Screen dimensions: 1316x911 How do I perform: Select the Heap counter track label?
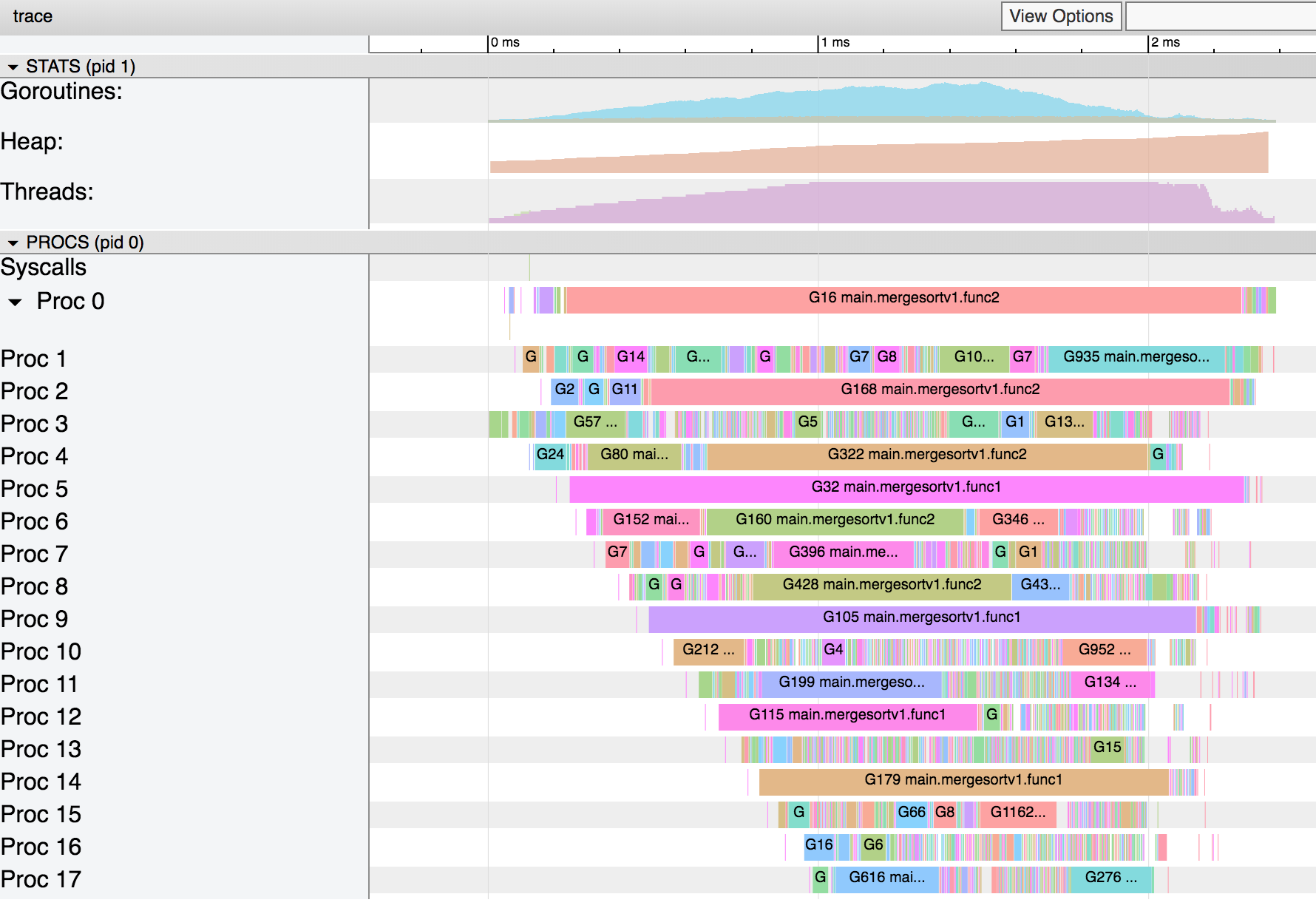[x=32, y=141]
